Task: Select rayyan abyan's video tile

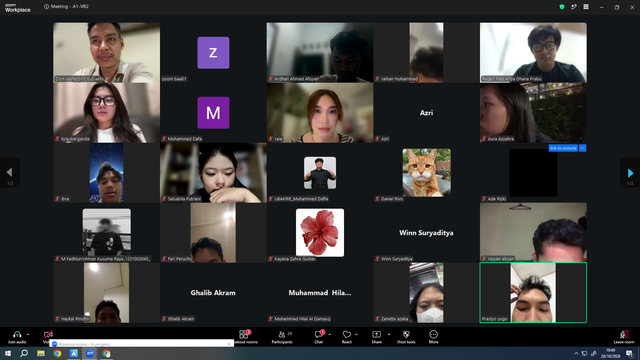Action: tap(533, 233)
